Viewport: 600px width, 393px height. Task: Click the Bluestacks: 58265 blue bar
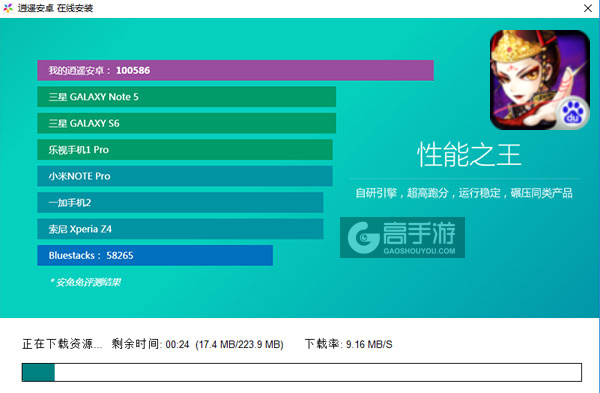point(155,255)
